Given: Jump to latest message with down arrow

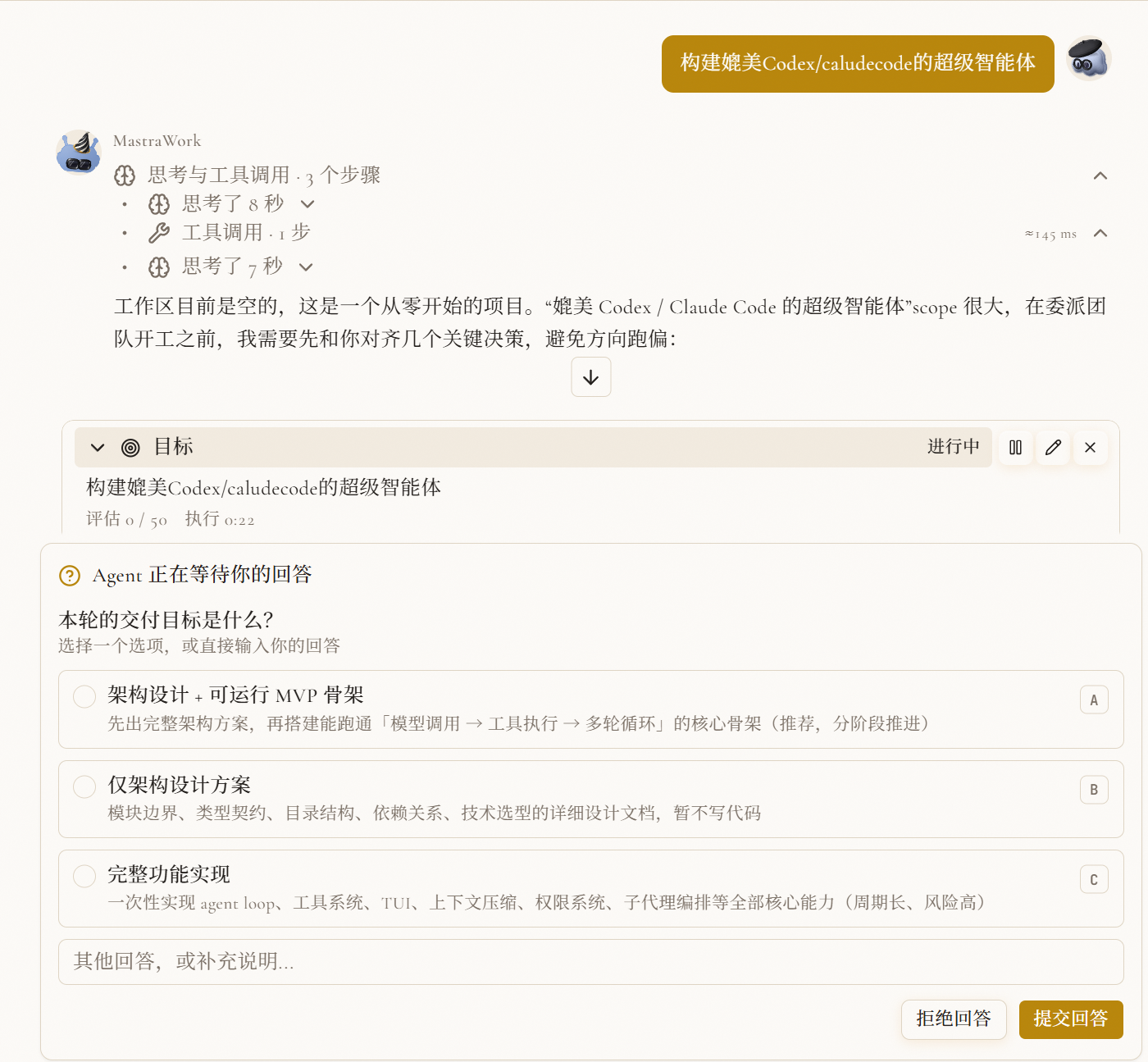Looking at the screenshot, I should coord(591,377).
